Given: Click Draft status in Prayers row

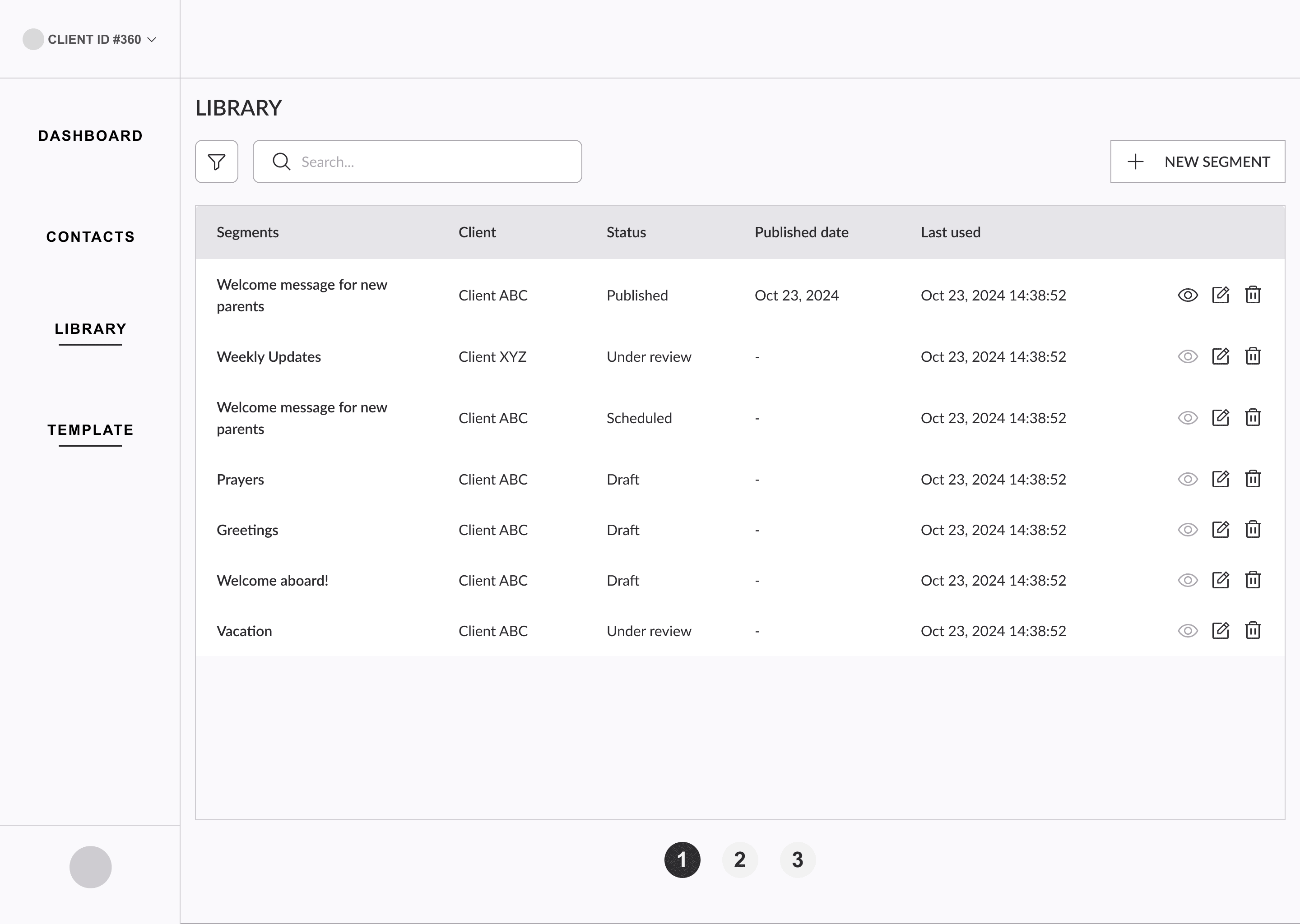Looking at the screenshot, I should point(622,480).
